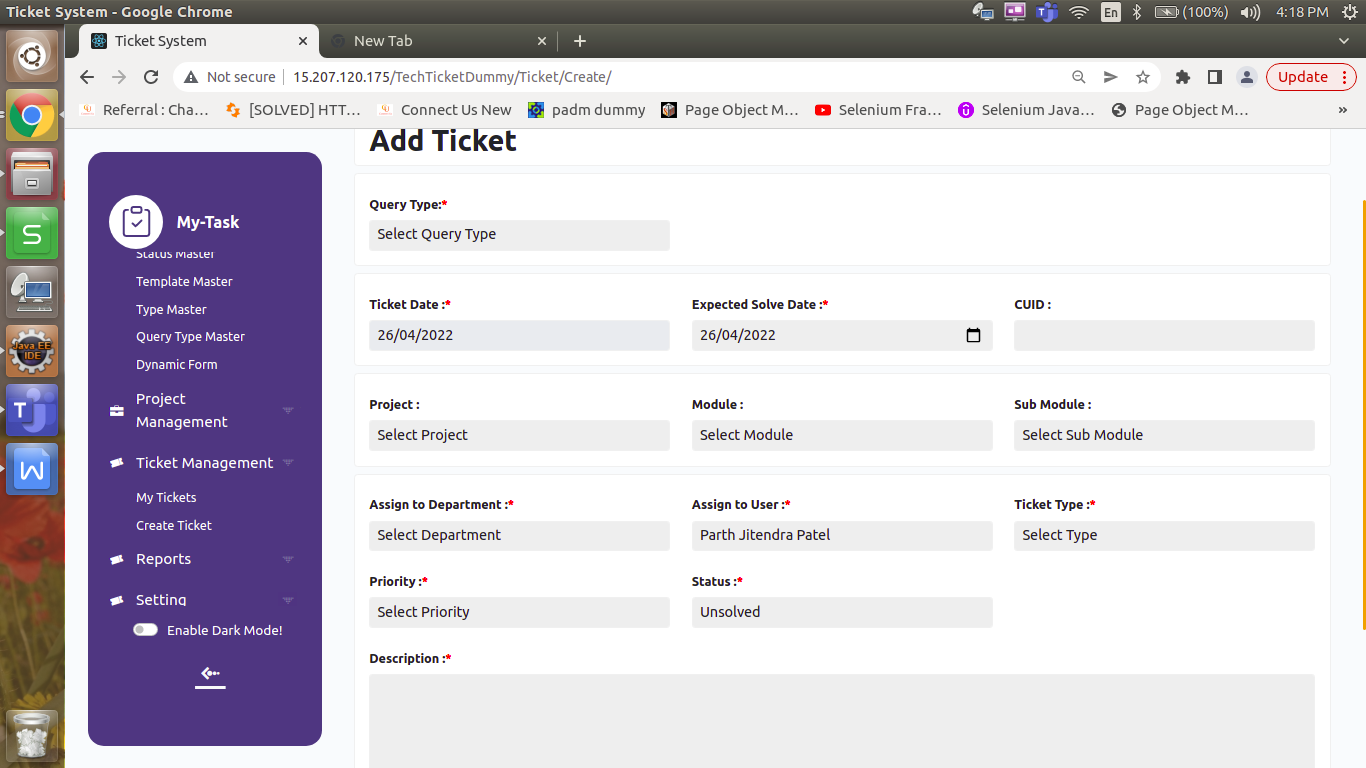
Task: Collapse the Ticket Management menu arrow
Action: (288, 463)
